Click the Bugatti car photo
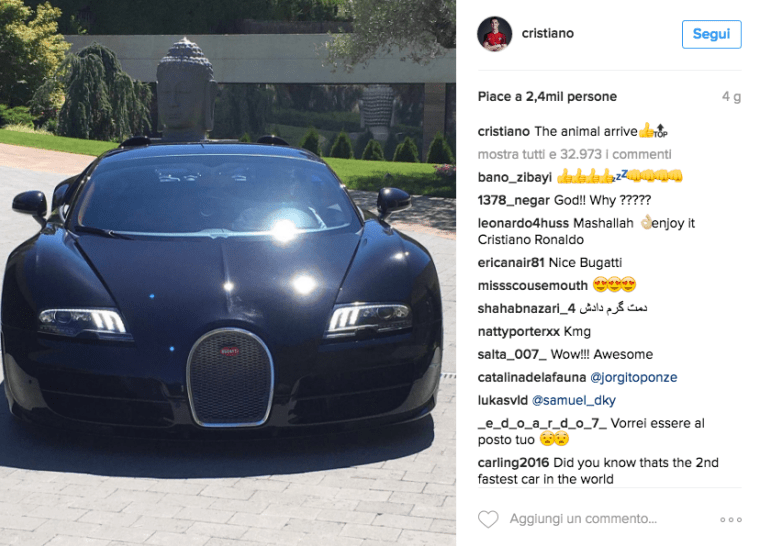This screenshot has width=760, height=546. (228, 273)
